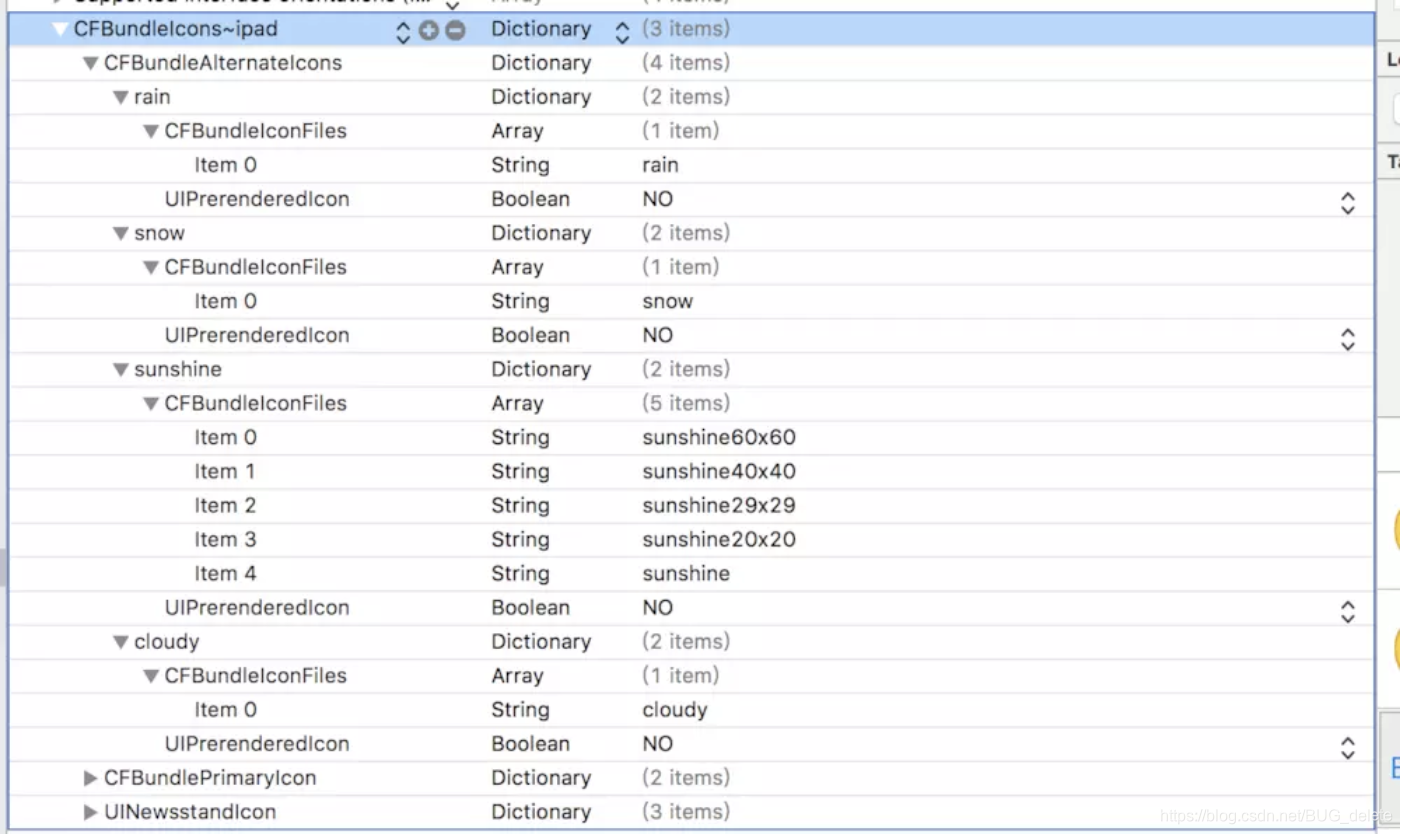Remove the CFBundleIcons~ipad row with the minus icon

[x=455, y=31]
